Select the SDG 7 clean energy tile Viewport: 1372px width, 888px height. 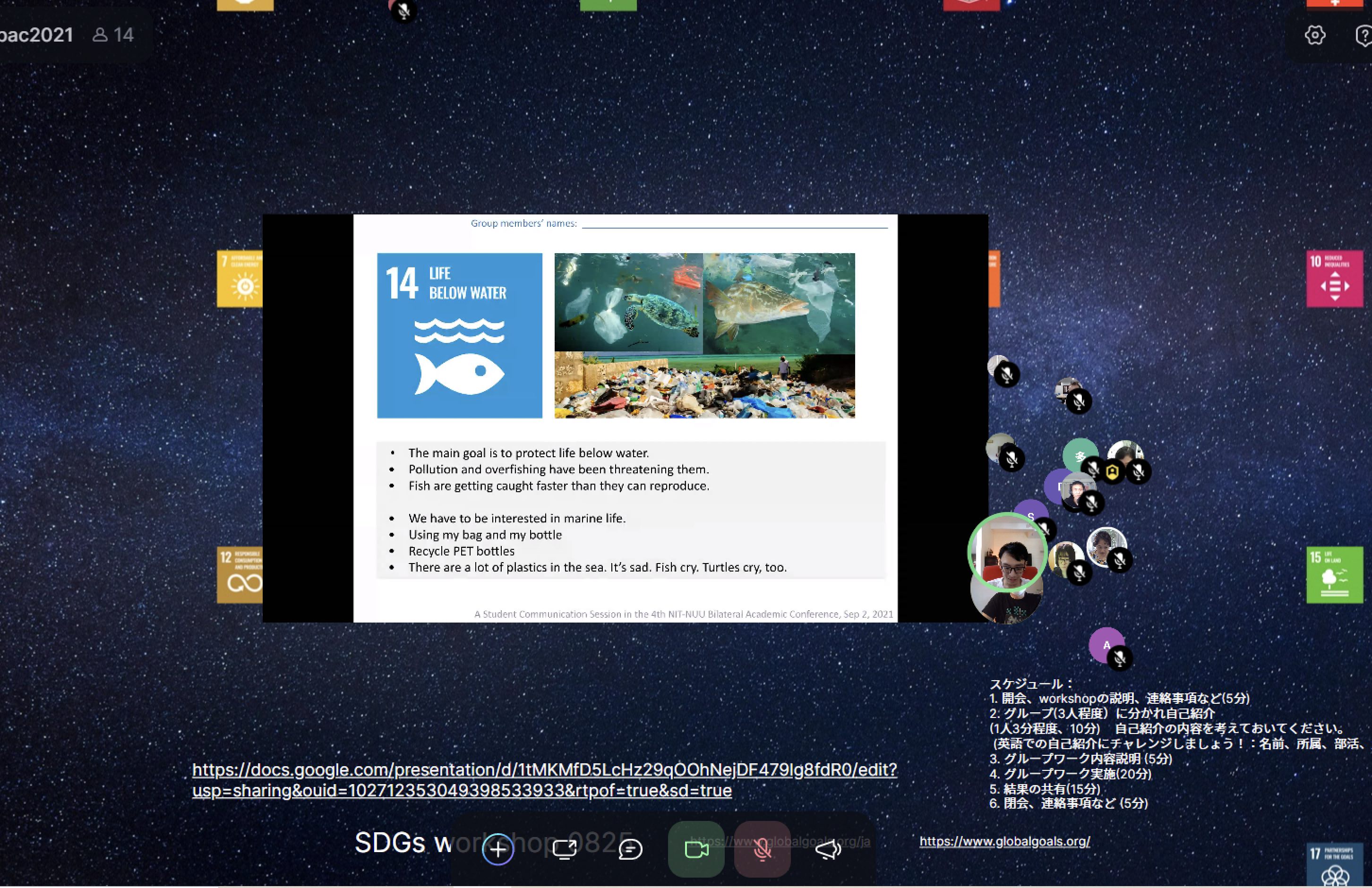tap(240, 278)
